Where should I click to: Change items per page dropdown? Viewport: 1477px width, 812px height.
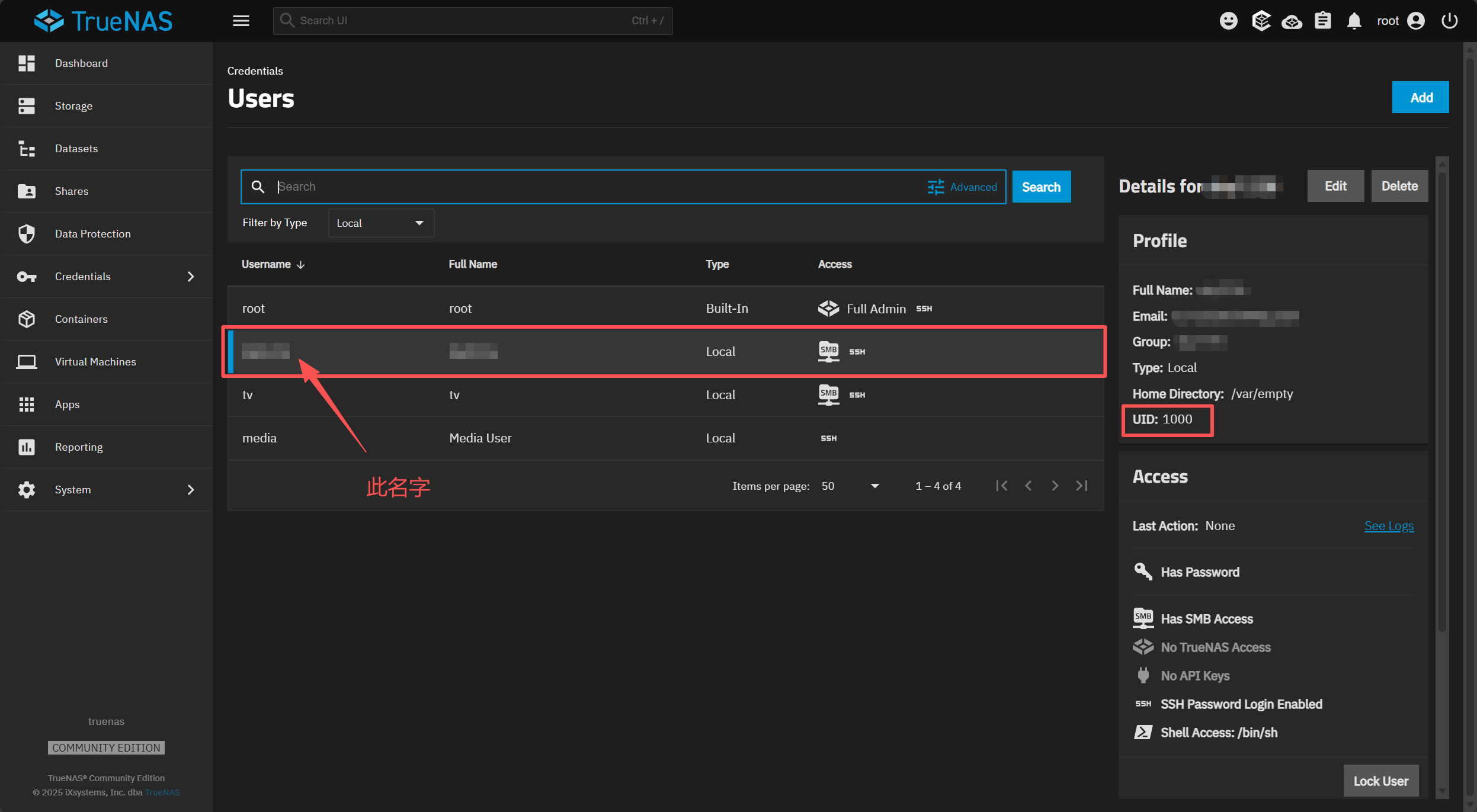[850, 486]
